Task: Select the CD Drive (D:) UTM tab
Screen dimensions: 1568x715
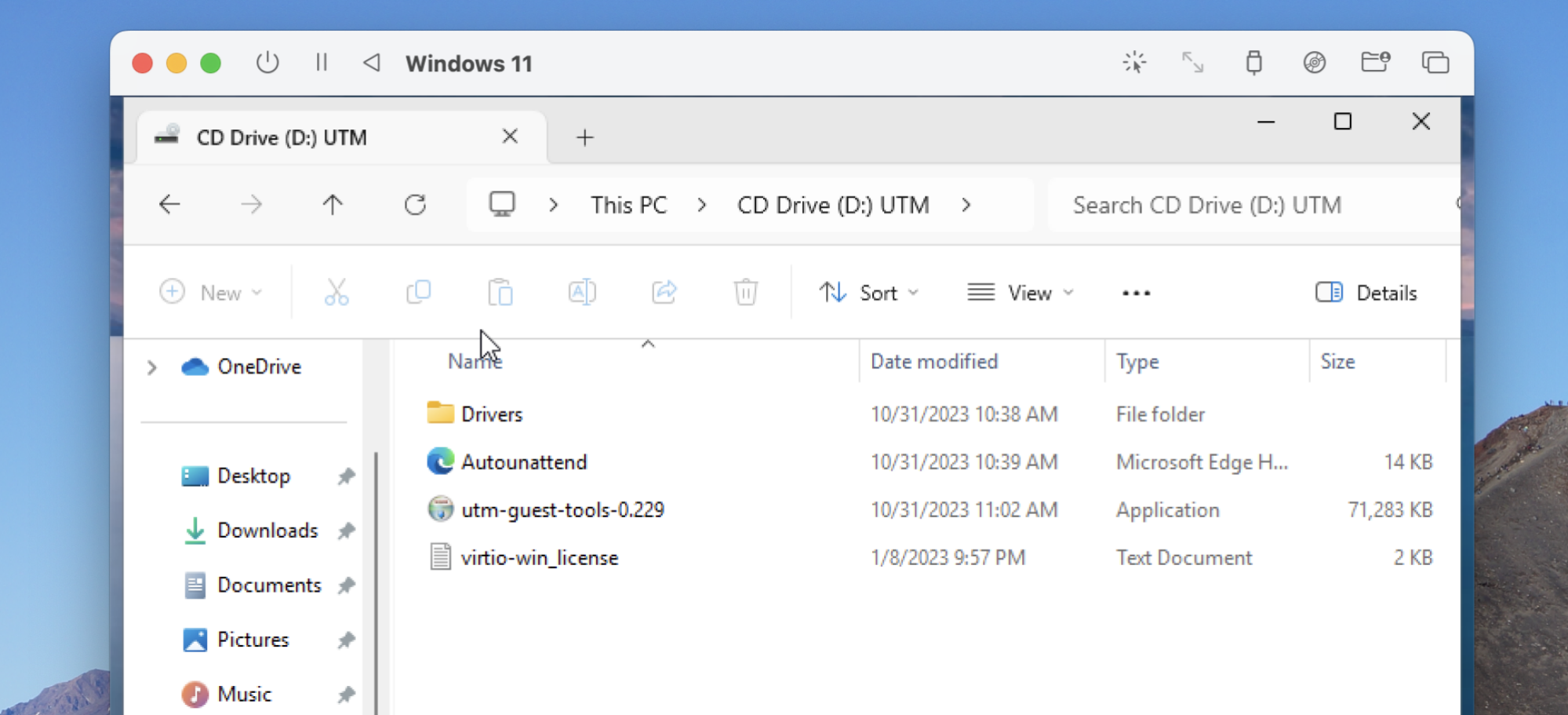Action: coord(282,137)
